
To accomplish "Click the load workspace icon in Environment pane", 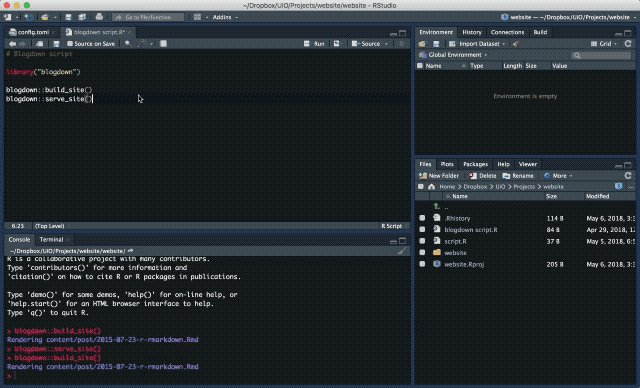I will click(422, 44).
